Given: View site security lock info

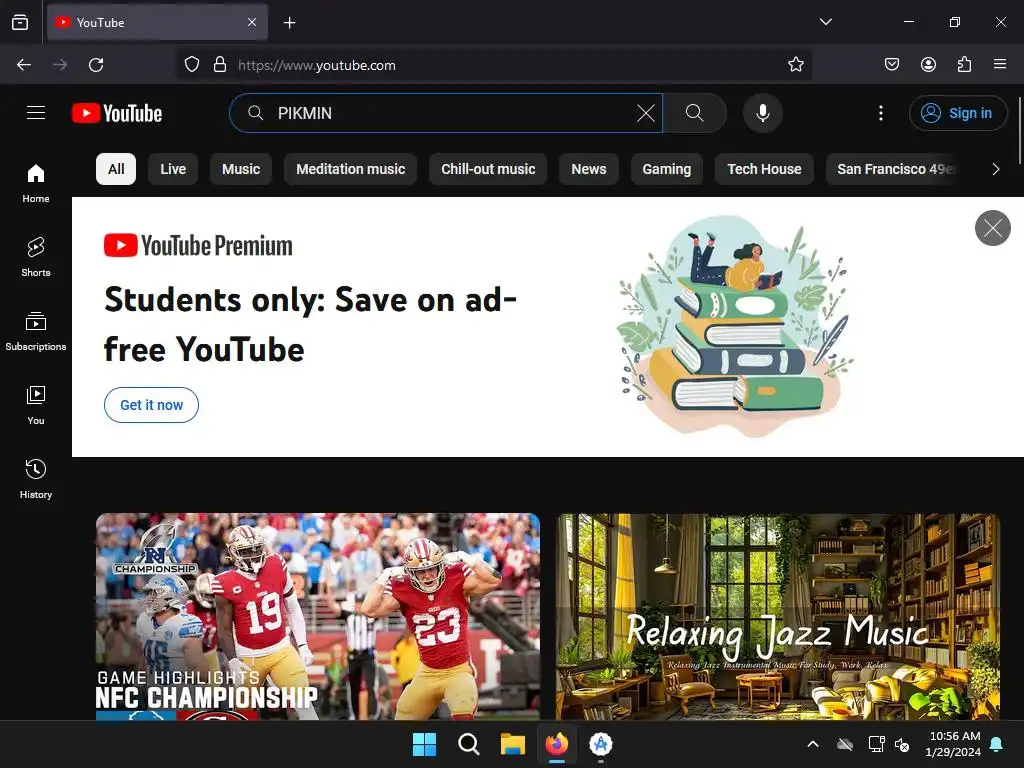Looking at the screenshot, I should click(220, 65).
